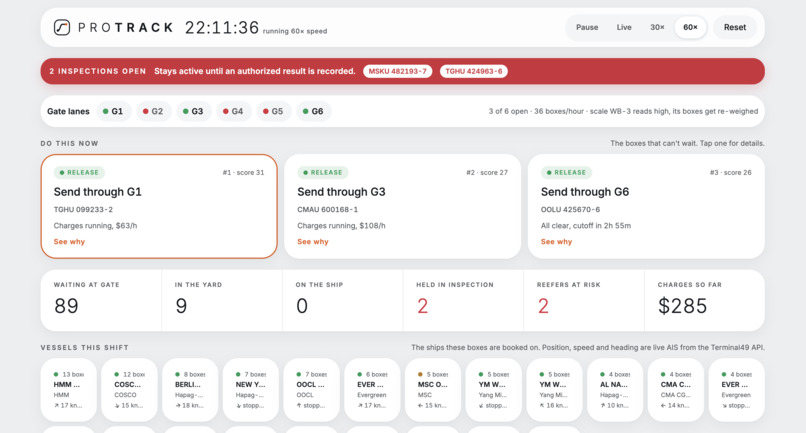Screen dimensions: 806x433
Task: Toggle gate lane G1
Action: [113, 111]
